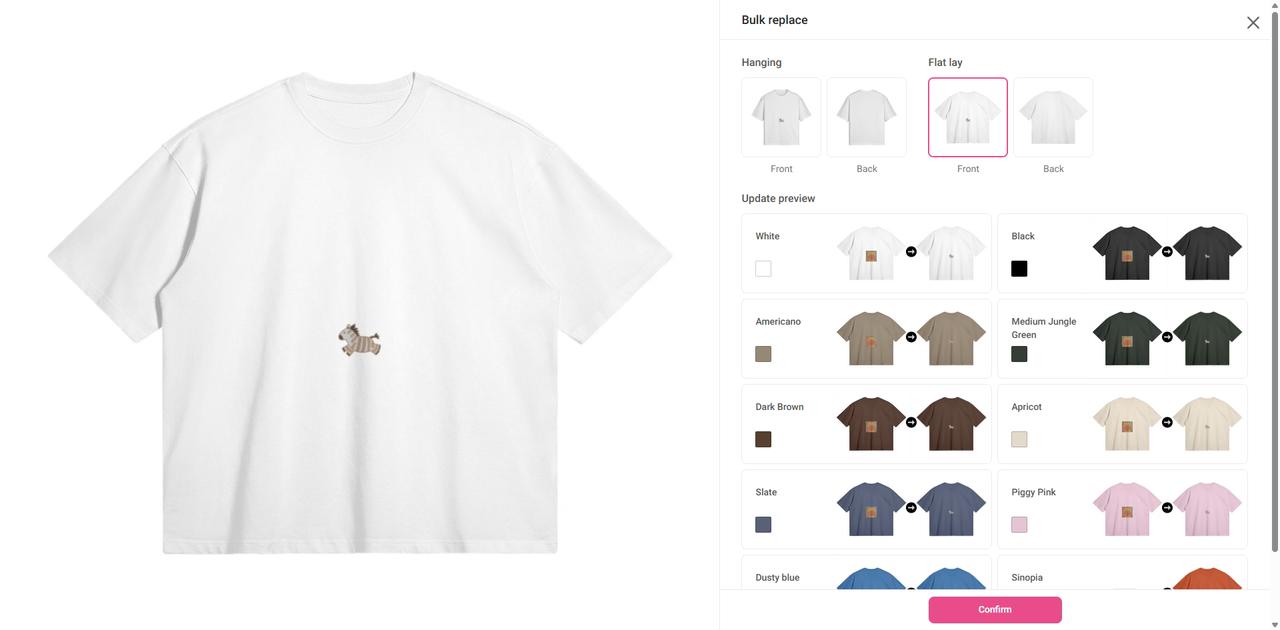Click zebra design on the t-shirt preview

359,340
